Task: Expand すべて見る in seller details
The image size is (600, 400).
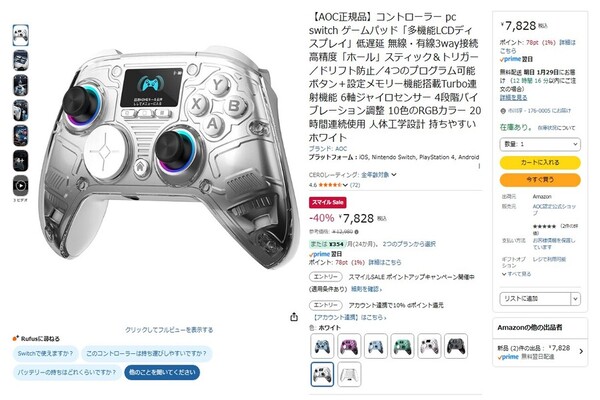Action: coord(517,274)
